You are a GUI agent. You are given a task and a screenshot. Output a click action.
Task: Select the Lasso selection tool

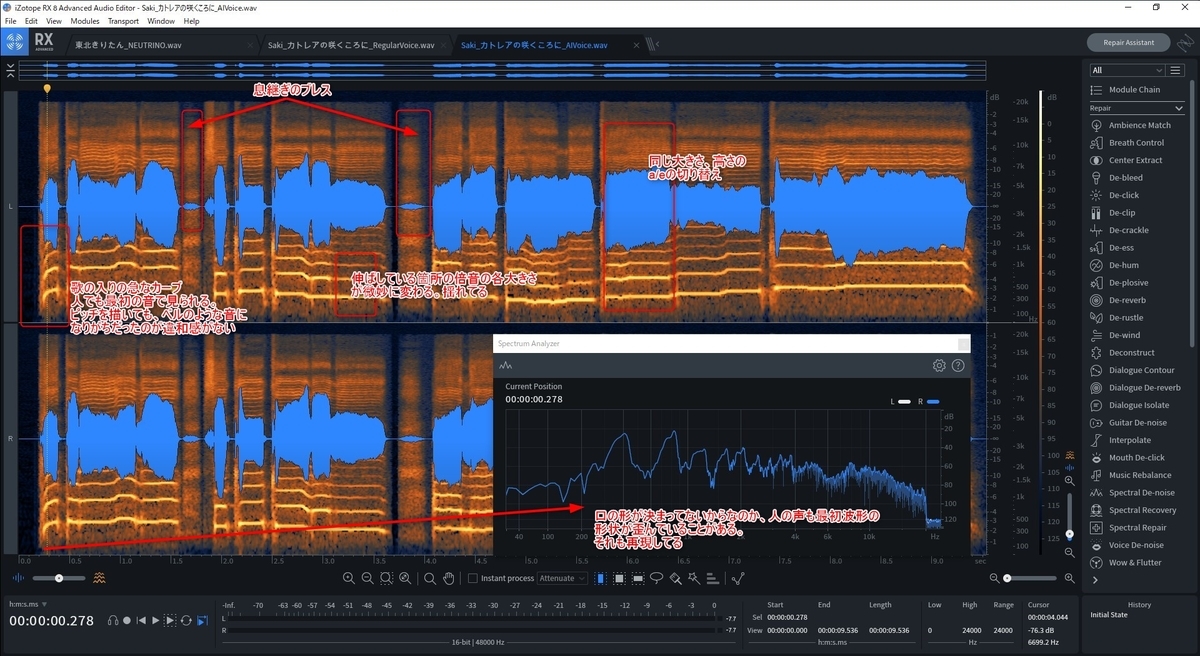click(656, 578)
